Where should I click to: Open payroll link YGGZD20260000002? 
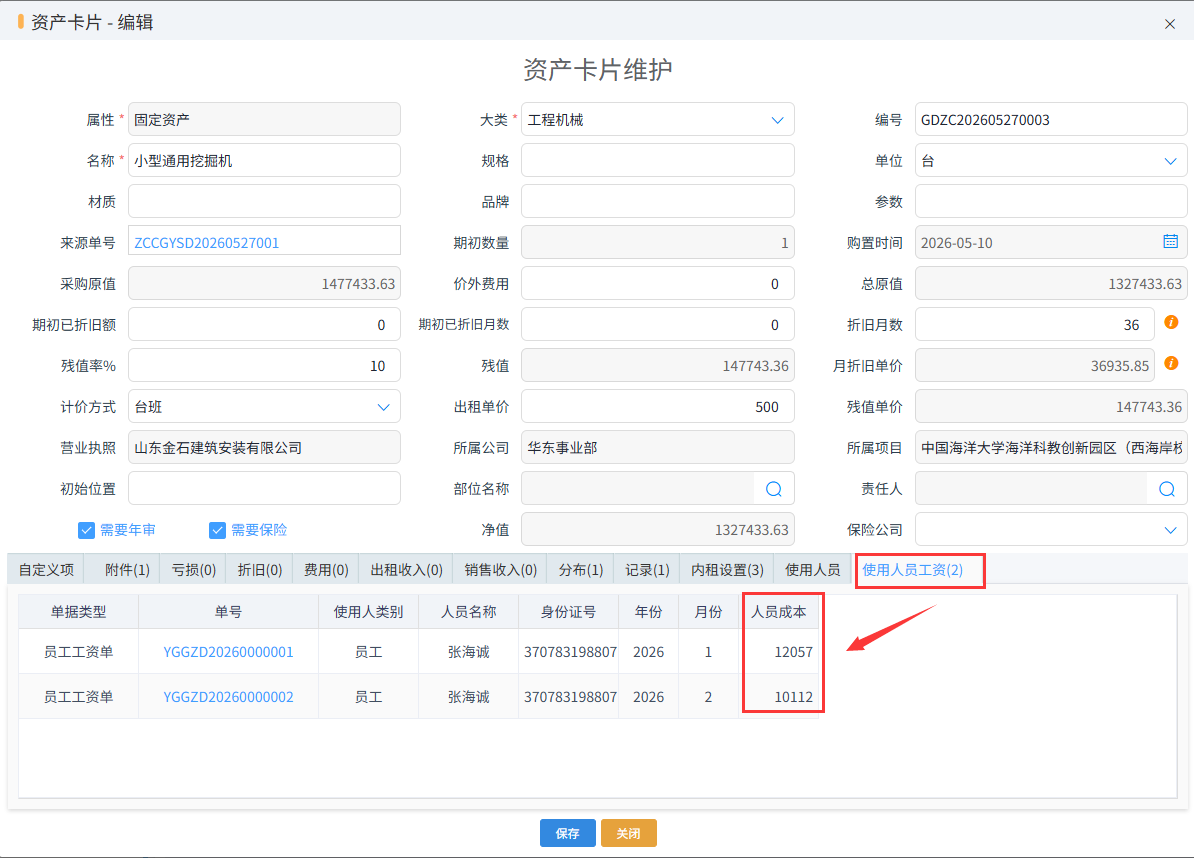click(x=228, y=697)
